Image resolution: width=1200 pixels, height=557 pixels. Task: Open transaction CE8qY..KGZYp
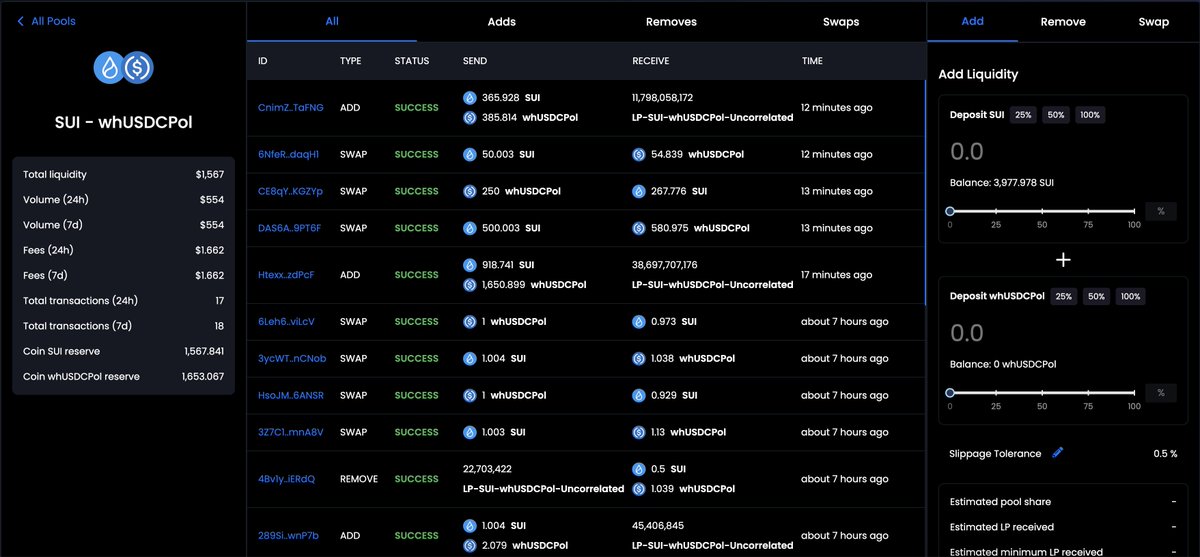290,191
